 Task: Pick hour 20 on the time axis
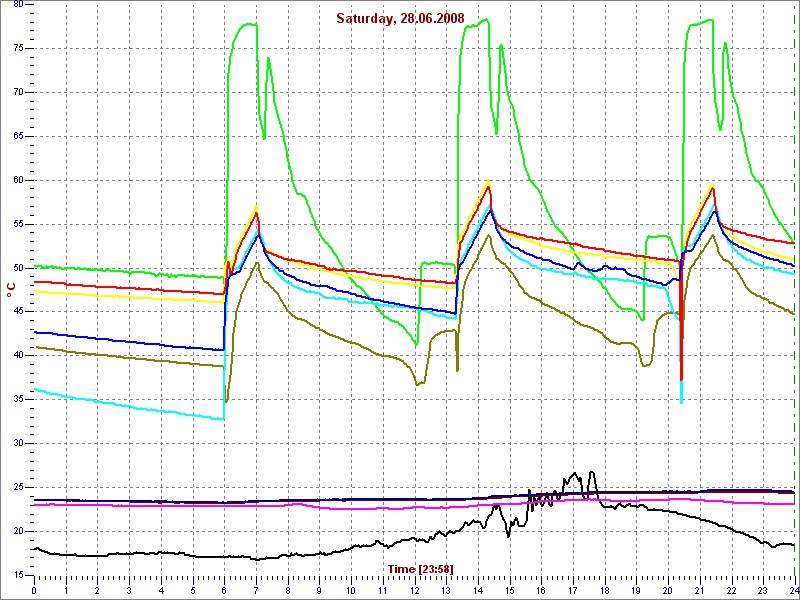coord(668,590)
